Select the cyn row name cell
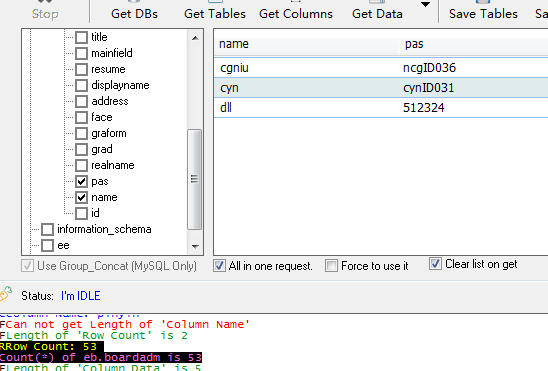This screenshot has width=548, height=371. coord(229,88)
